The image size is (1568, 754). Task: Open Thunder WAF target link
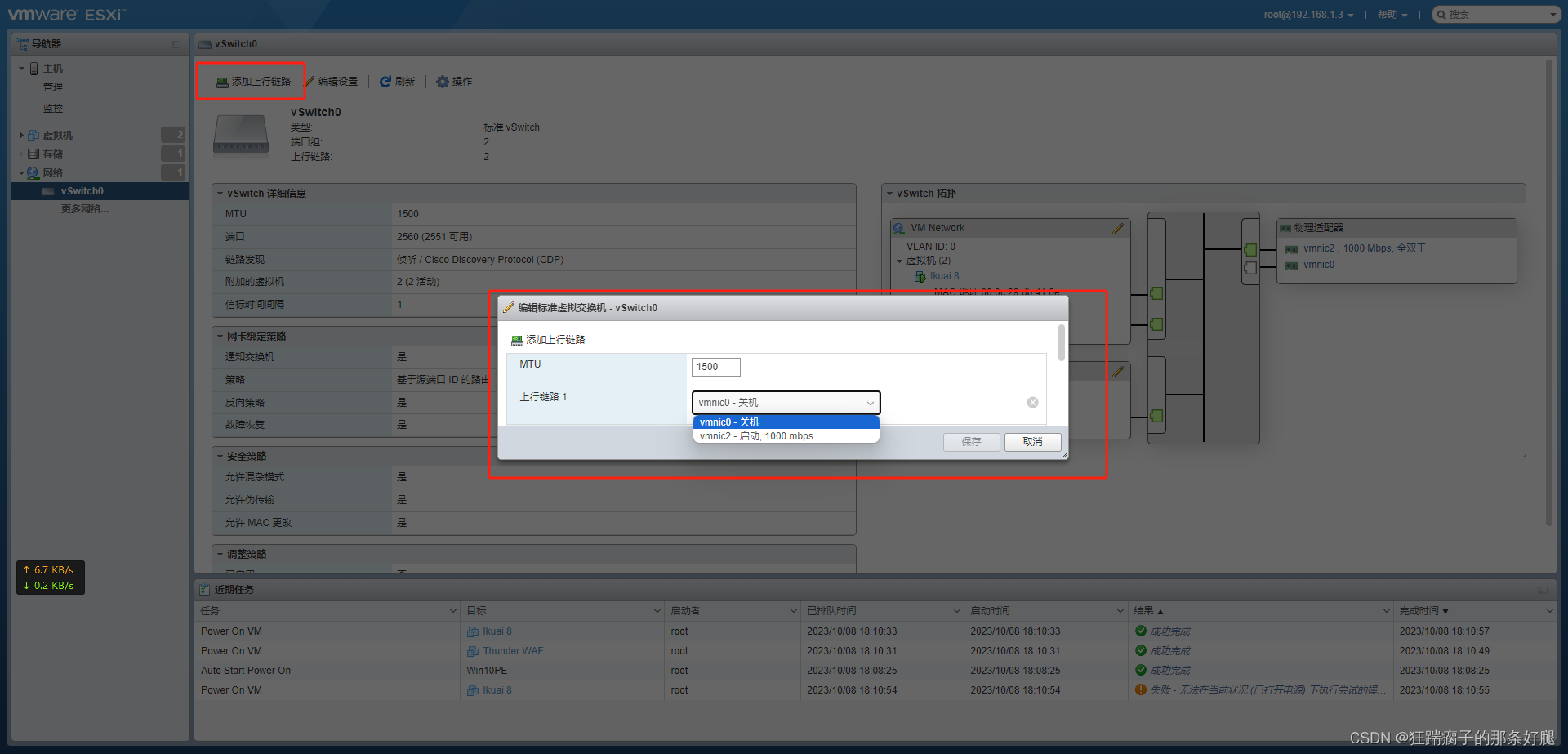(x=513, y=651)
